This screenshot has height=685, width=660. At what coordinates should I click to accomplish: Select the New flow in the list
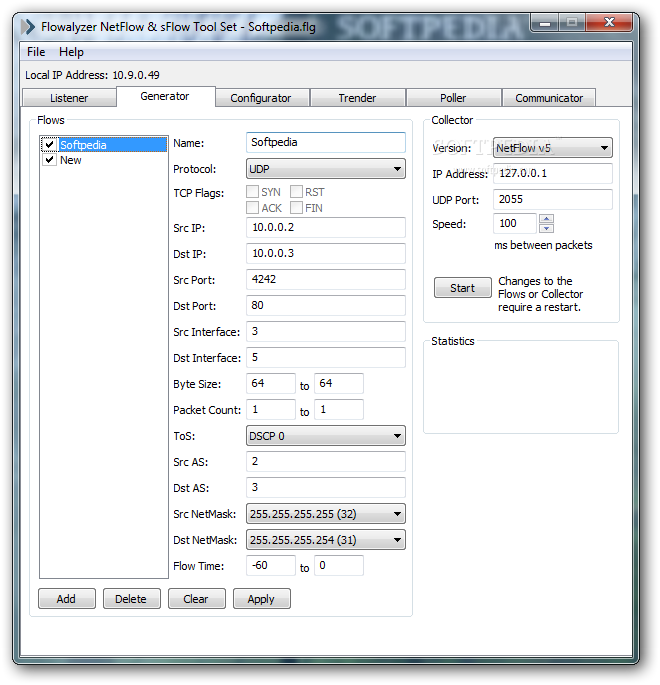click(71, 160)
